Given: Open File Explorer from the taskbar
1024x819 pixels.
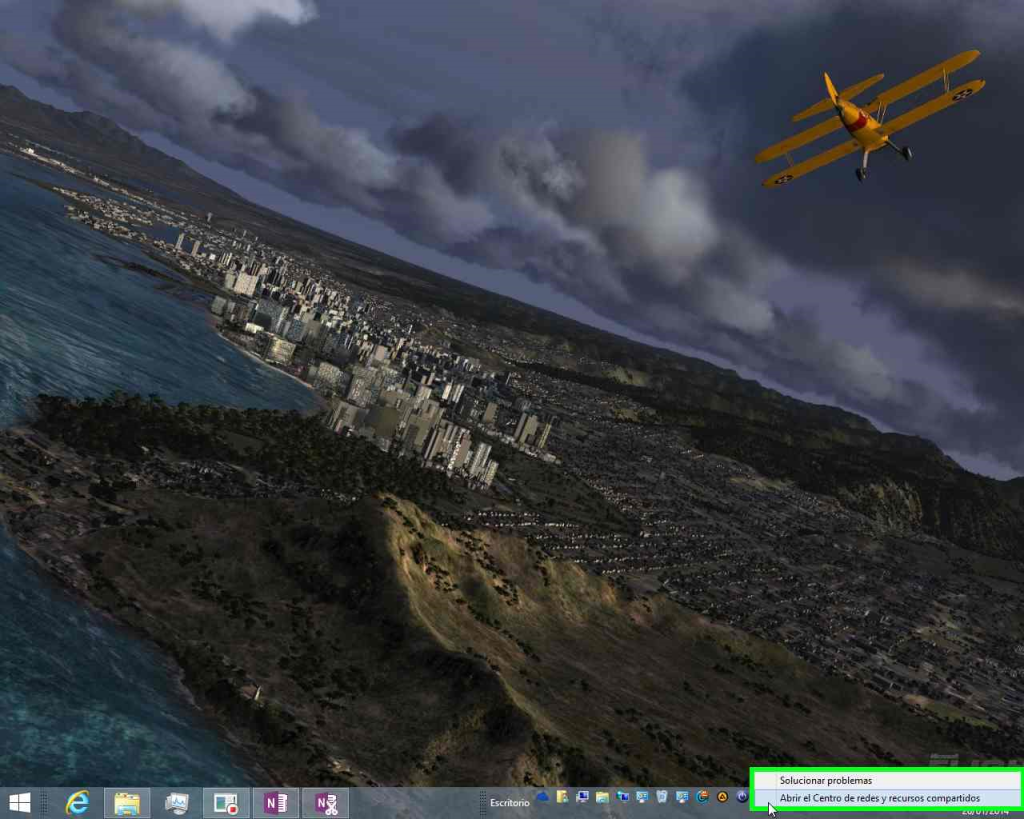Looking at the screenshot, I should tap(127, 803).
